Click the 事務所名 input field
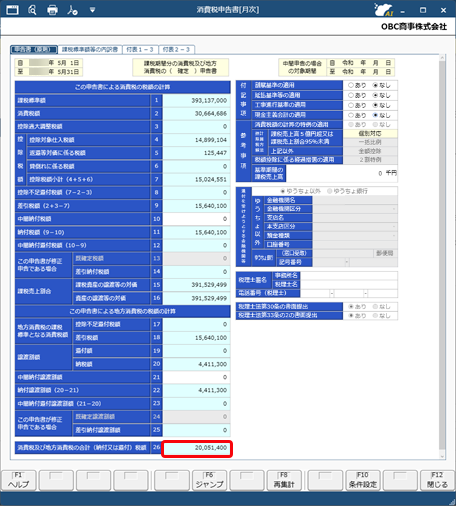The height and width of the screenshot is (506, 456). click(x=349, y=276)
